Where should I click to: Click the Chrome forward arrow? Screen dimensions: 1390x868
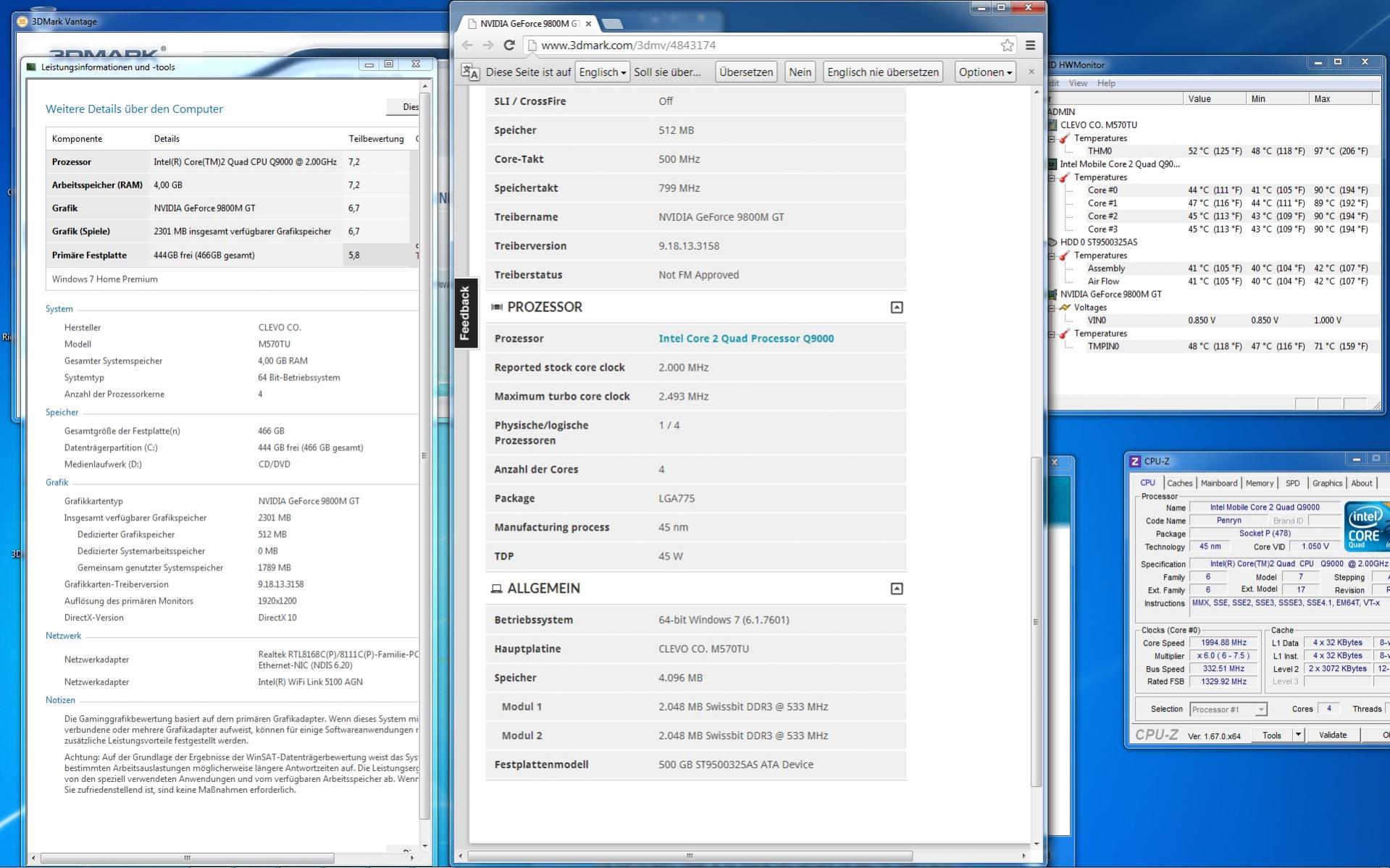click(488, 45)
